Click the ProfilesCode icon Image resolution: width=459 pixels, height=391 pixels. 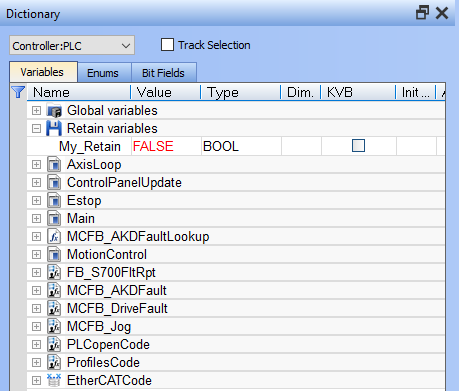point(54,363)
